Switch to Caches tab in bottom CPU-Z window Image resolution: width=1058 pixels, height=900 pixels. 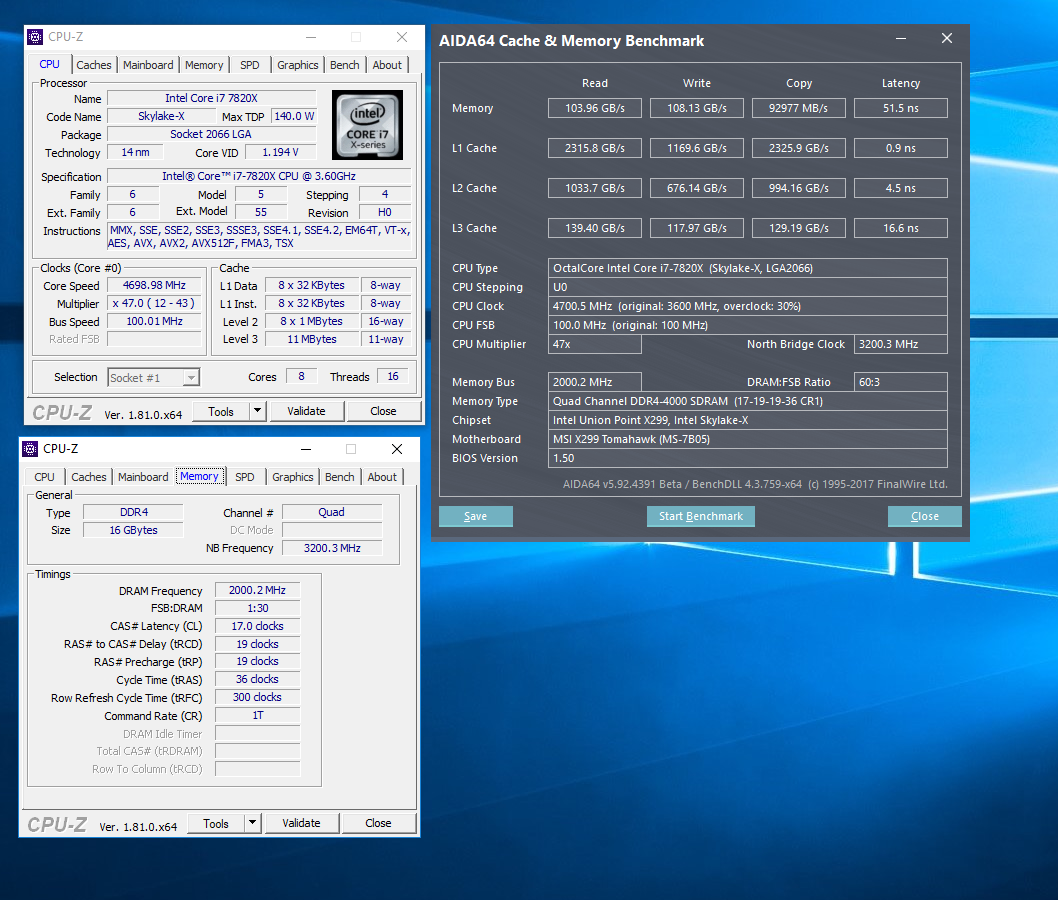pyautogui.click(x=88, y=477)
